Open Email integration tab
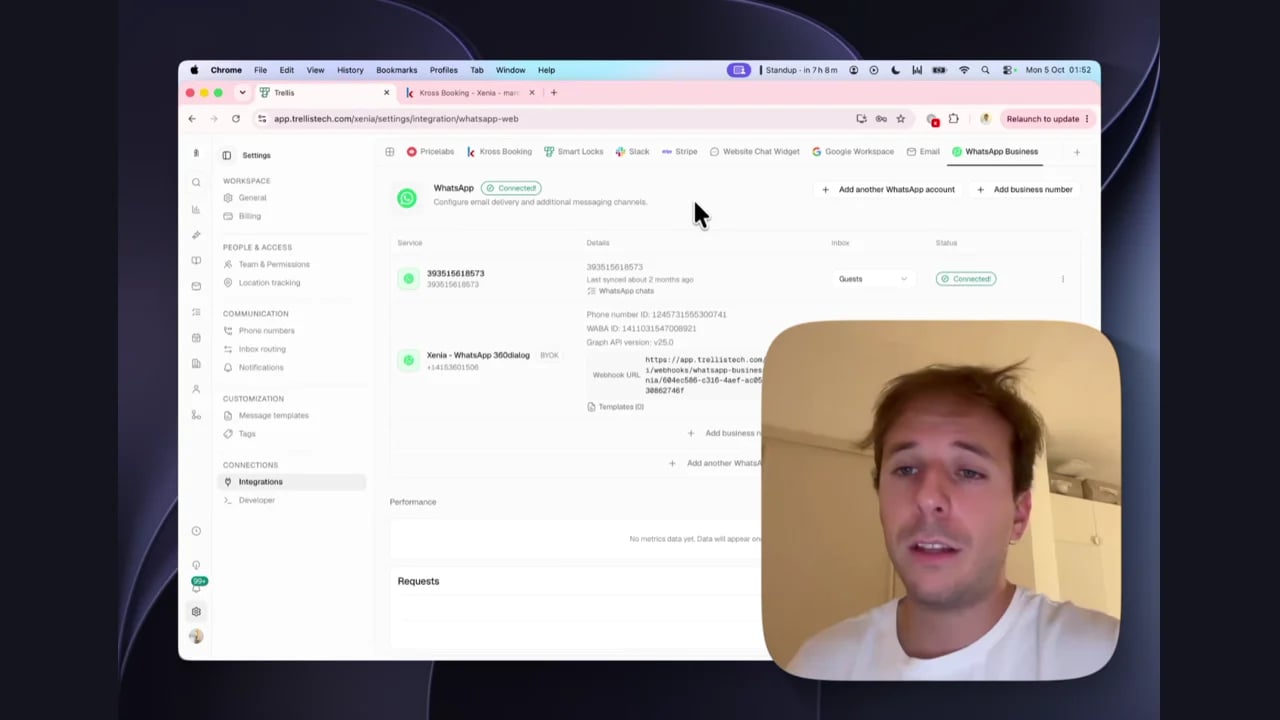 click(923, 152)
